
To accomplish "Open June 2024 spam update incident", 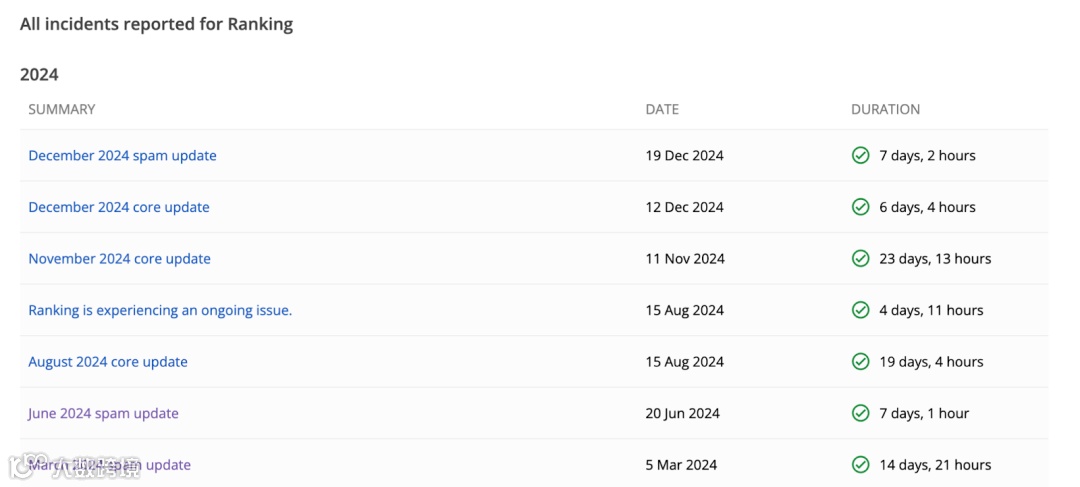I will 103,413.
